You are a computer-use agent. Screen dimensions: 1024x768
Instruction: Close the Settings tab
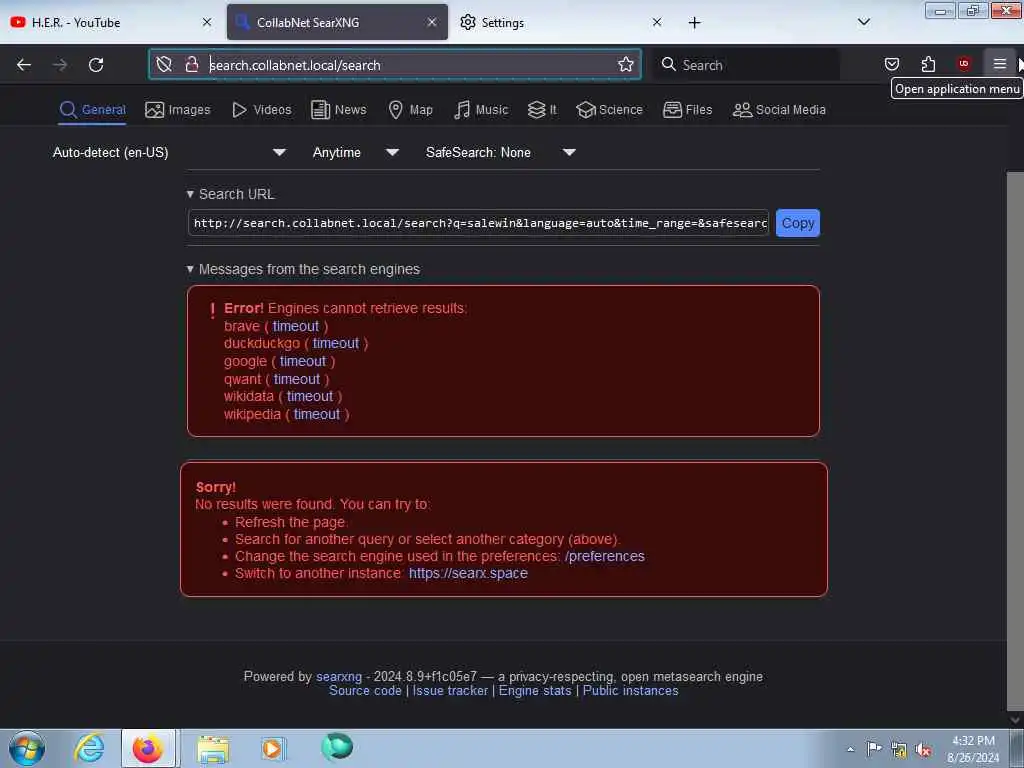tap(657, 22)
